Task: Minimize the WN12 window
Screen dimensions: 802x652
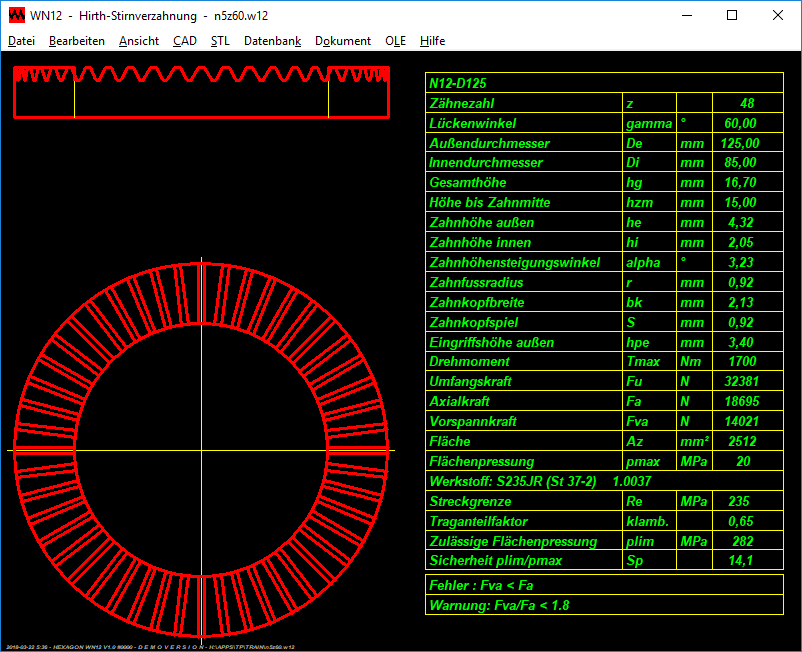Action: pos(686,15)
